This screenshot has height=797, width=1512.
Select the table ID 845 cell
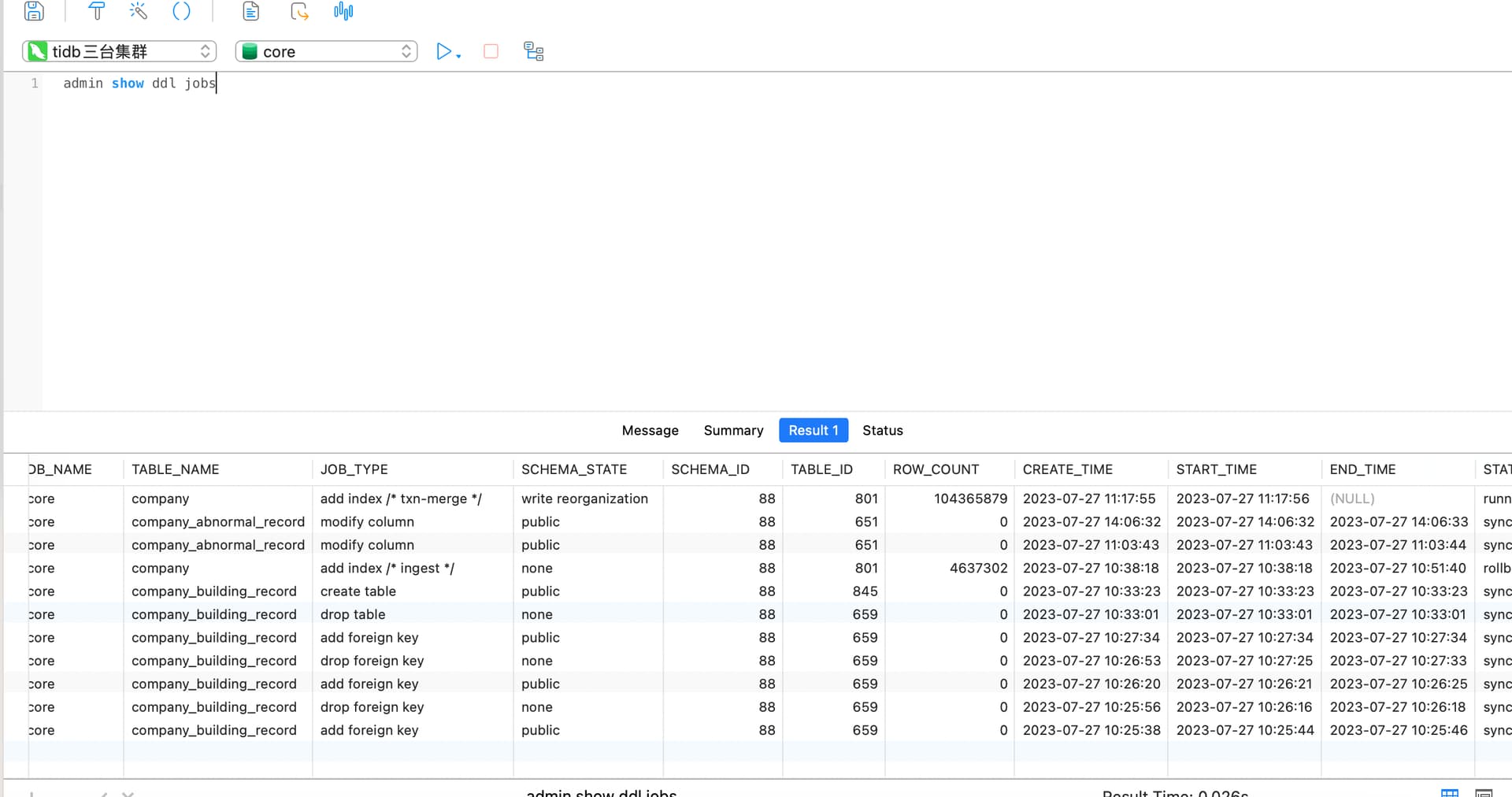pos(833,591)
